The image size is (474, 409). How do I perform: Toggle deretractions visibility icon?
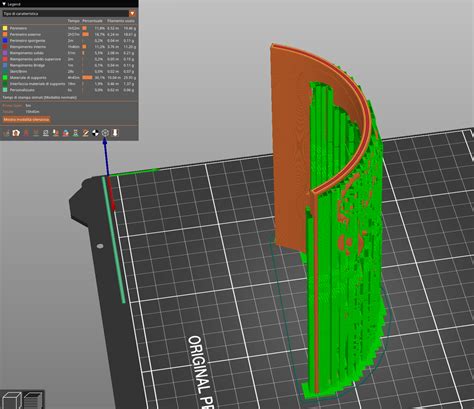click(x=36, y=133)
